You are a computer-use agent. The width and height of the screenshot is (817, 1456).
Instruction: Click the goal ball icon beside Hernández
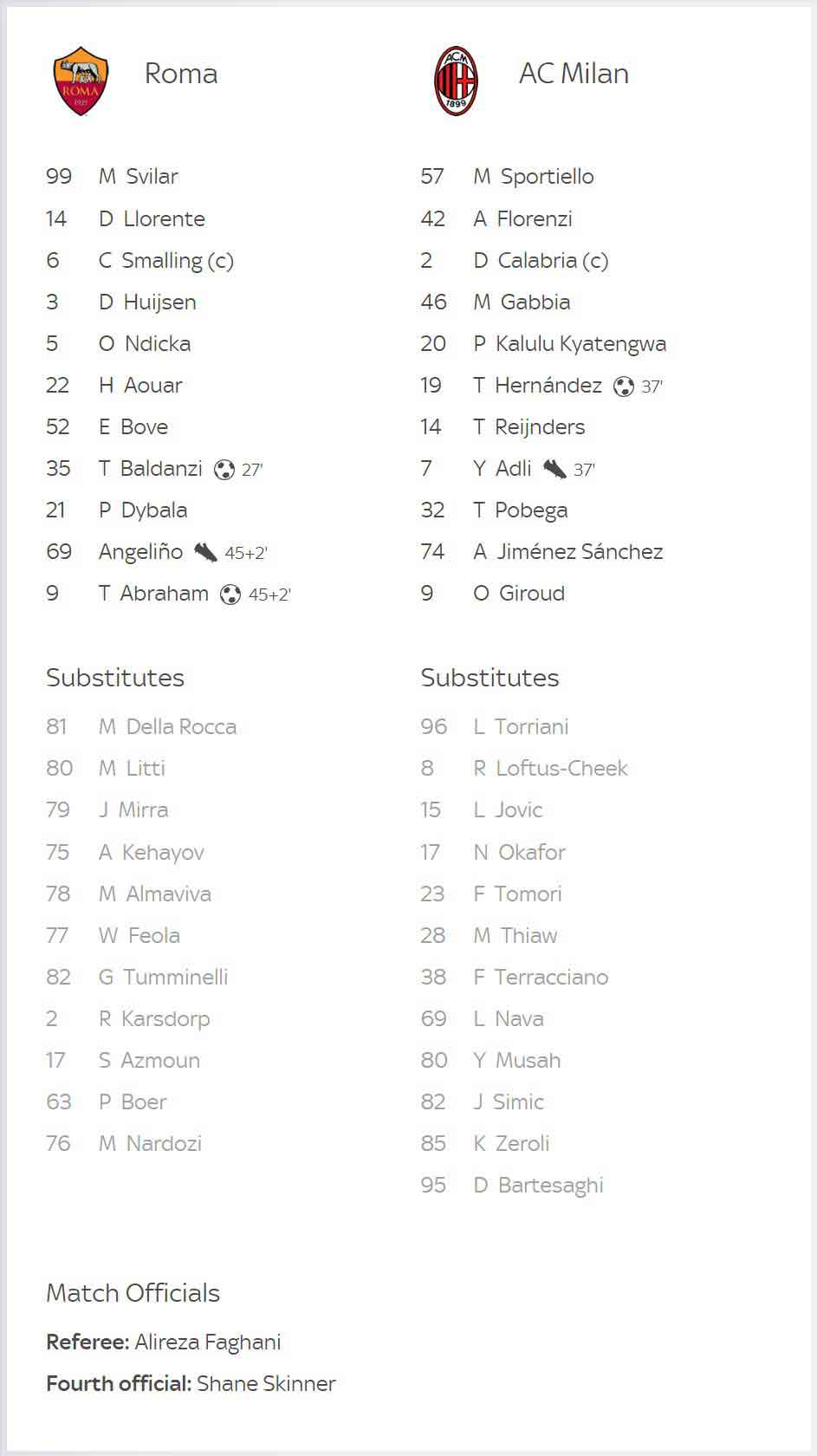coord(624,387)
